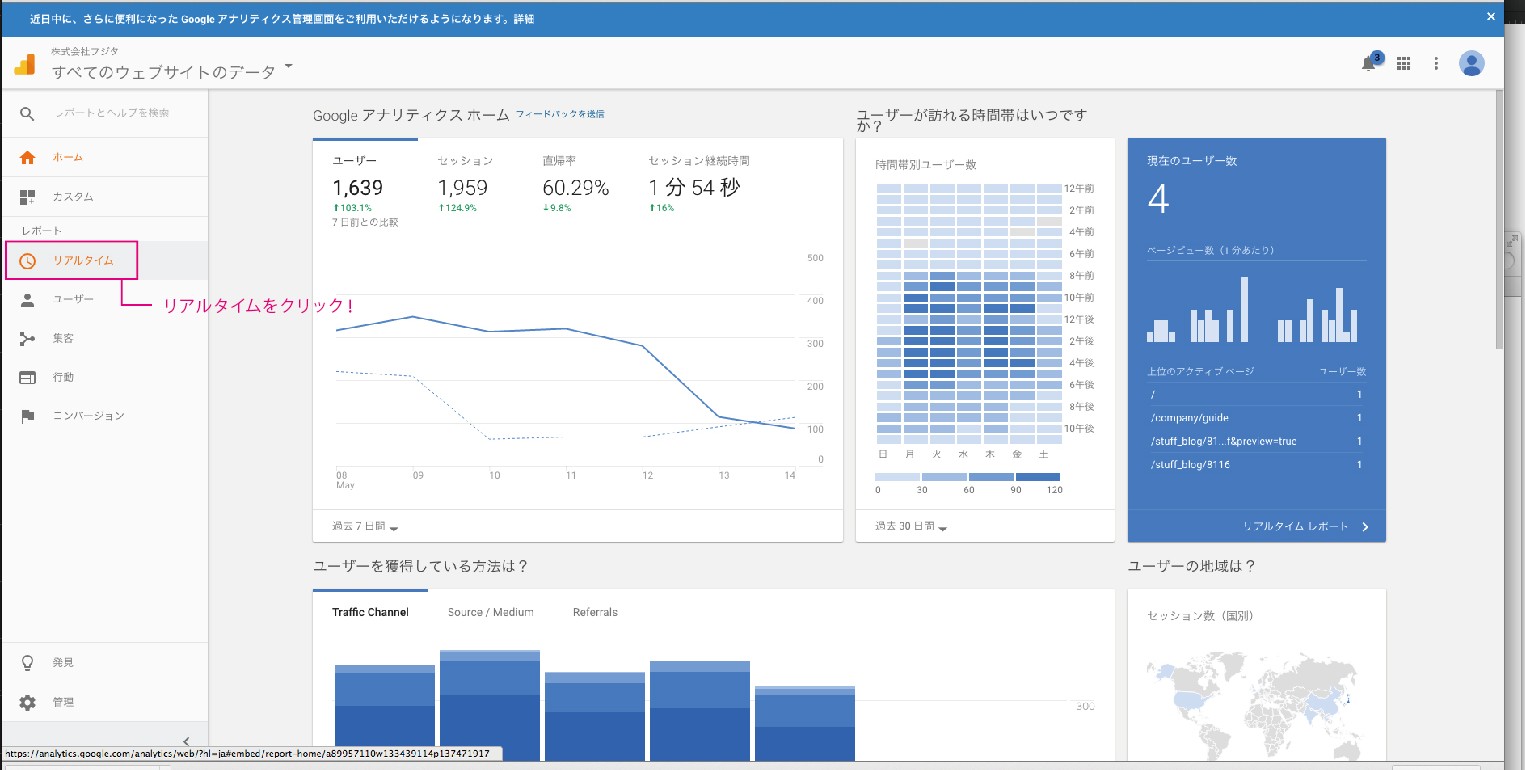1525x770 pixels.
Task: Click the リアルタイム レポート arrow chevron
Action: [x=1365, y=526]
